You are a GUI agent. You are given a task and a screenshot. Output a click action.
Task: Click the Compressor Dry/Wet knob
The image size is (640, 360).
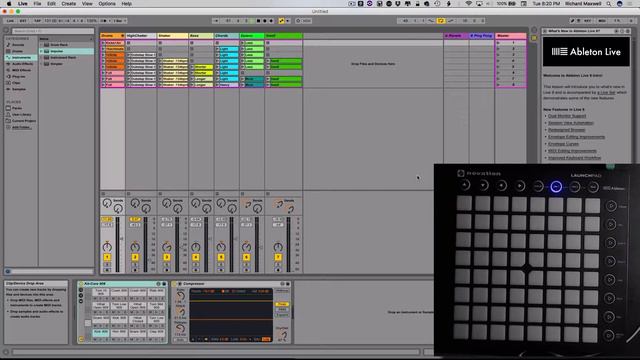tap(282, 335)
